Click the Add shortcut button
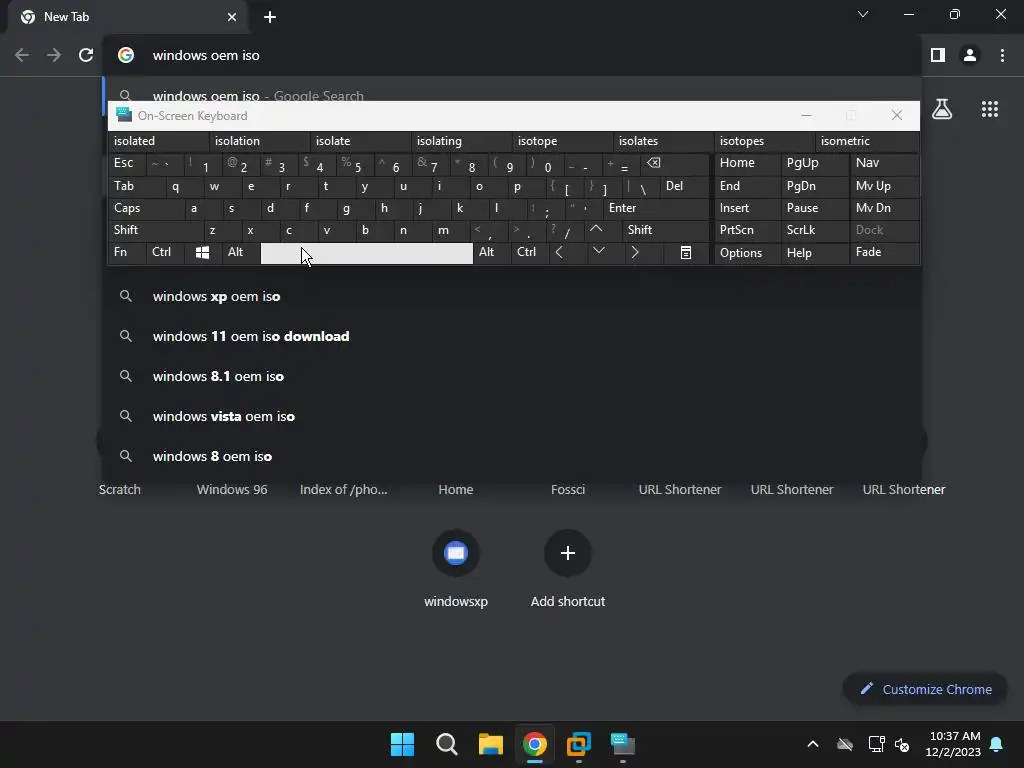The image size is (1024, 768). 568,569
